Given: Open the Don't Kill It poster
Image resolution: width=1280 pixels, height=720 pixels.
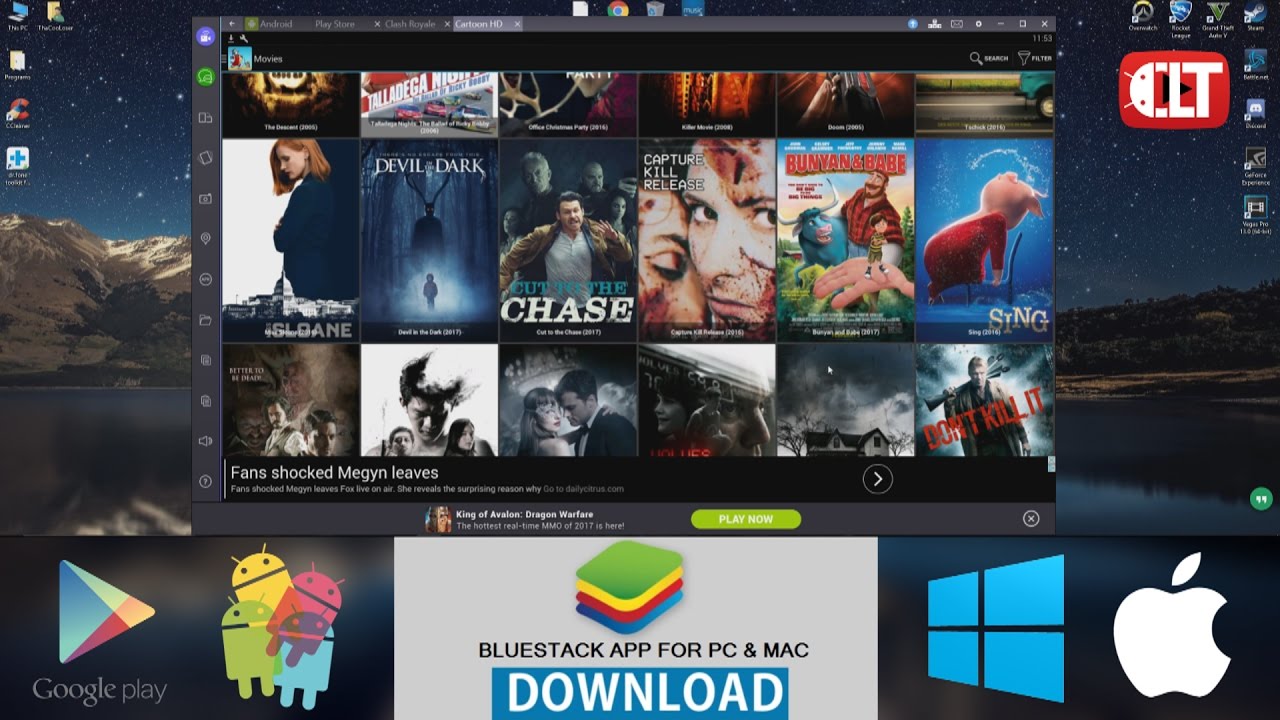Looking at the screenshot, I should pos(985,401).
